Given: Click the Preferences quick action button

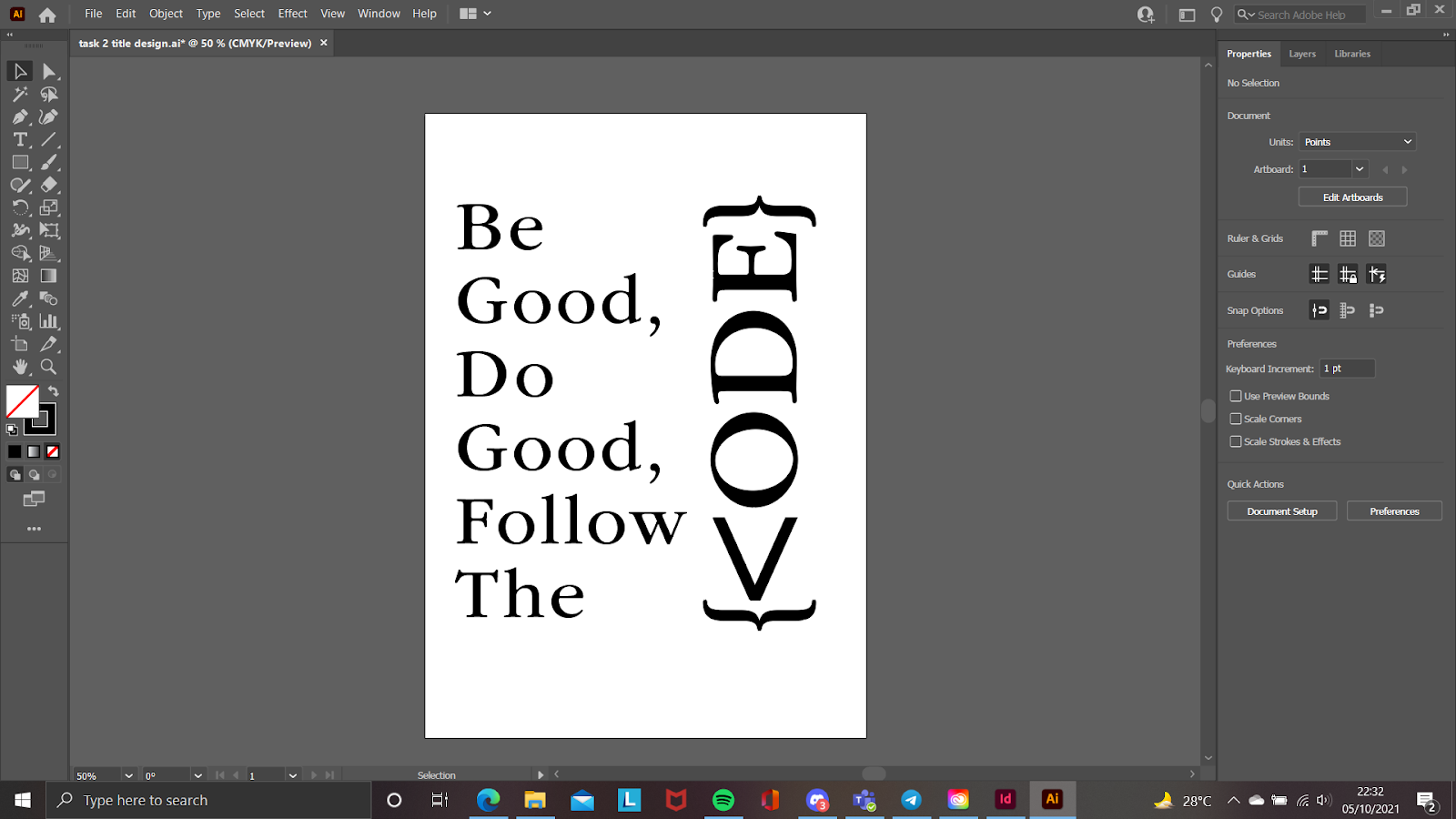Looking at the screenshot, I should coord(1394,511).
